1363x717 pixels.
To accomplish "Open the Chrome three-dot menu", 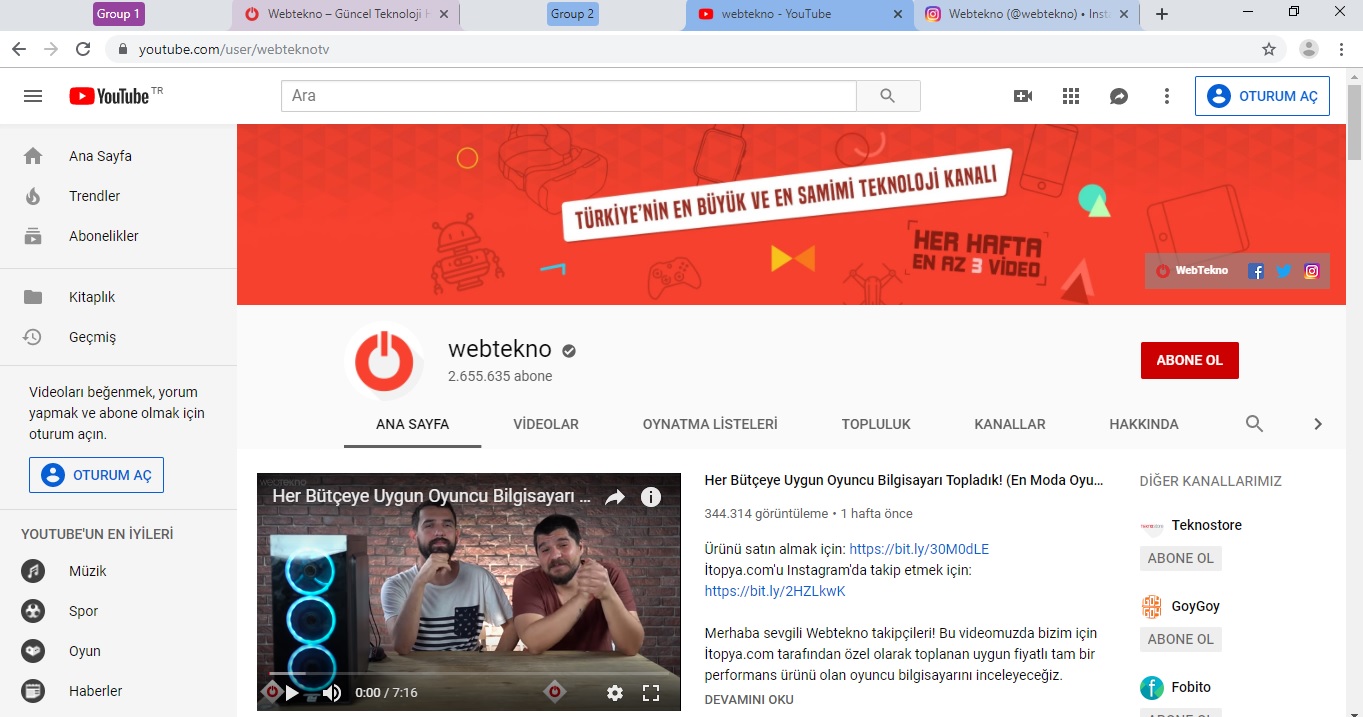I will tap(1340, 49).
